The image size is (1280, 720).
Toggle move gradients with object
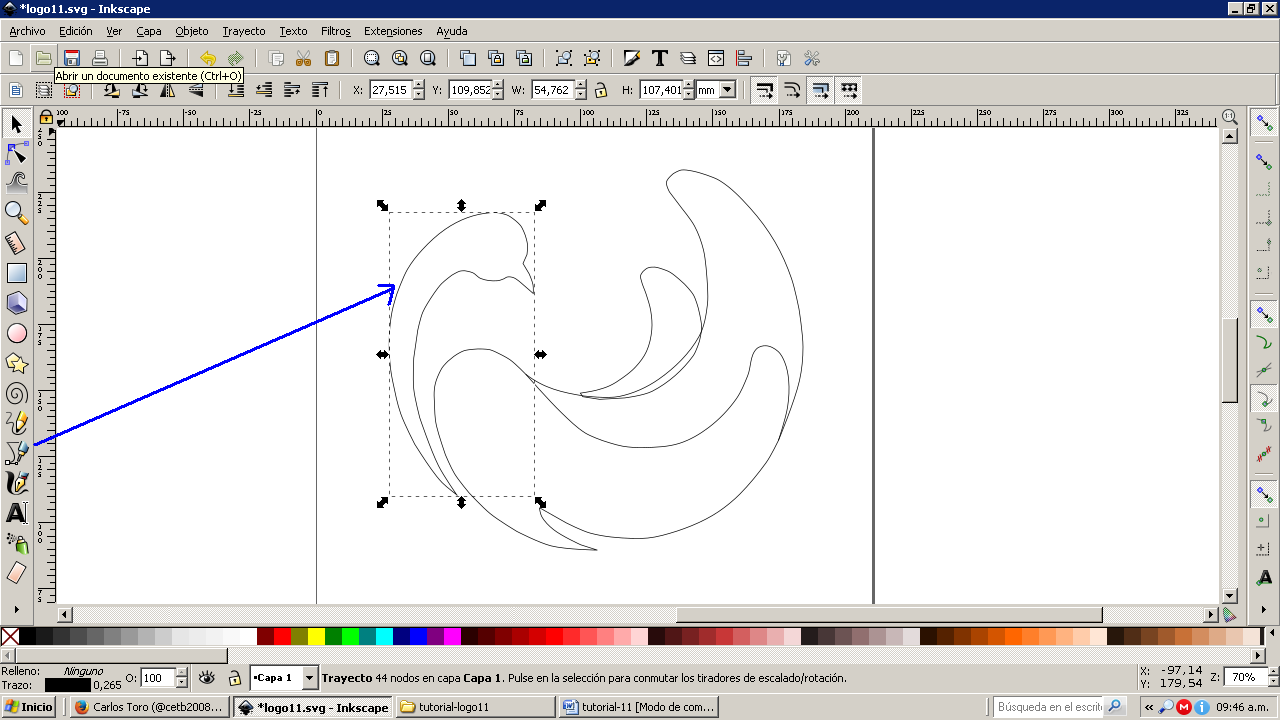pyautogui.click(x=820, y=90)
